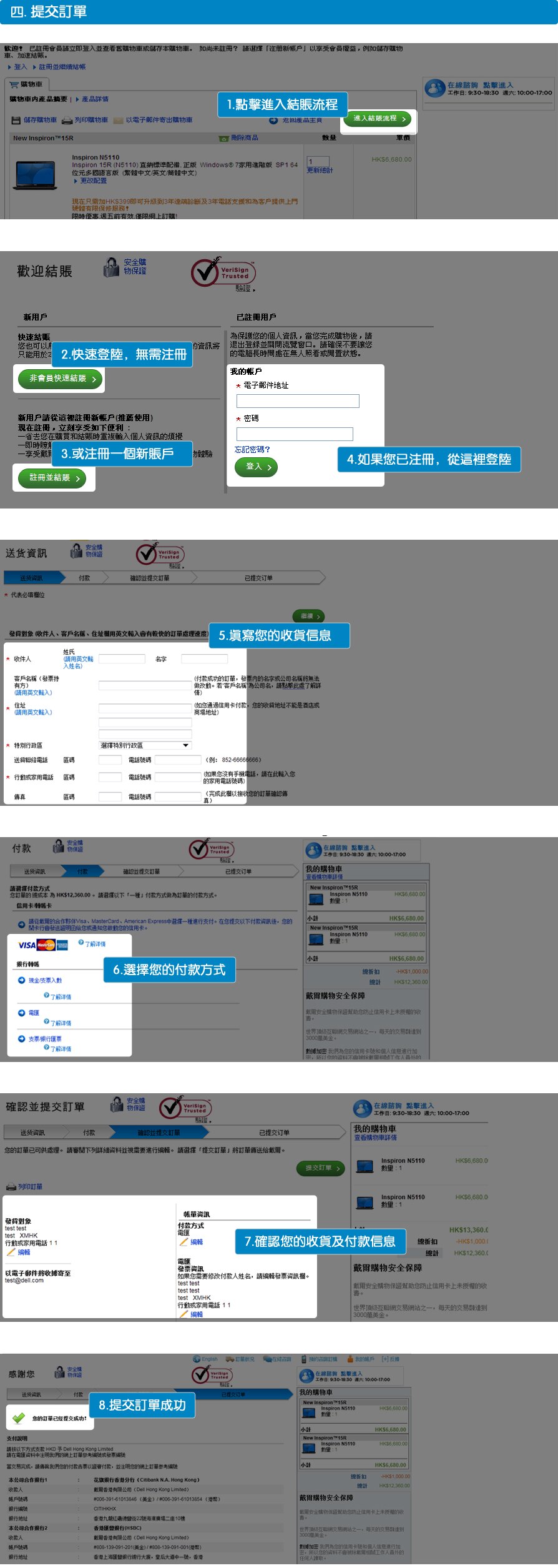This screenshot has width=558, height=1568.
Task: Click 安全購物保證 lock icon beside 歡迎結賬
Action: pos(111,267)
